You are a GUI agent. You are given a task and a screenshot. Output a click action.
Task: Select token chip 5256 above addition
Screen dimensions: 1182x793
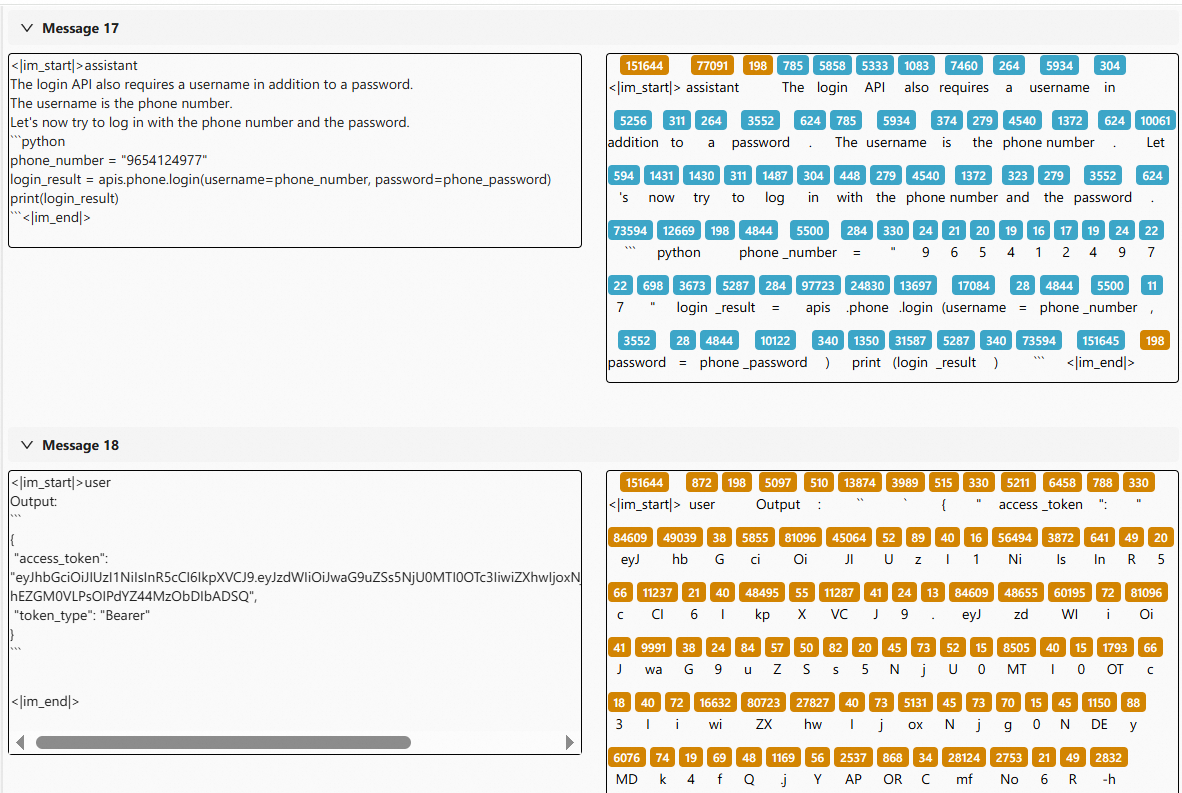point(633,121)
